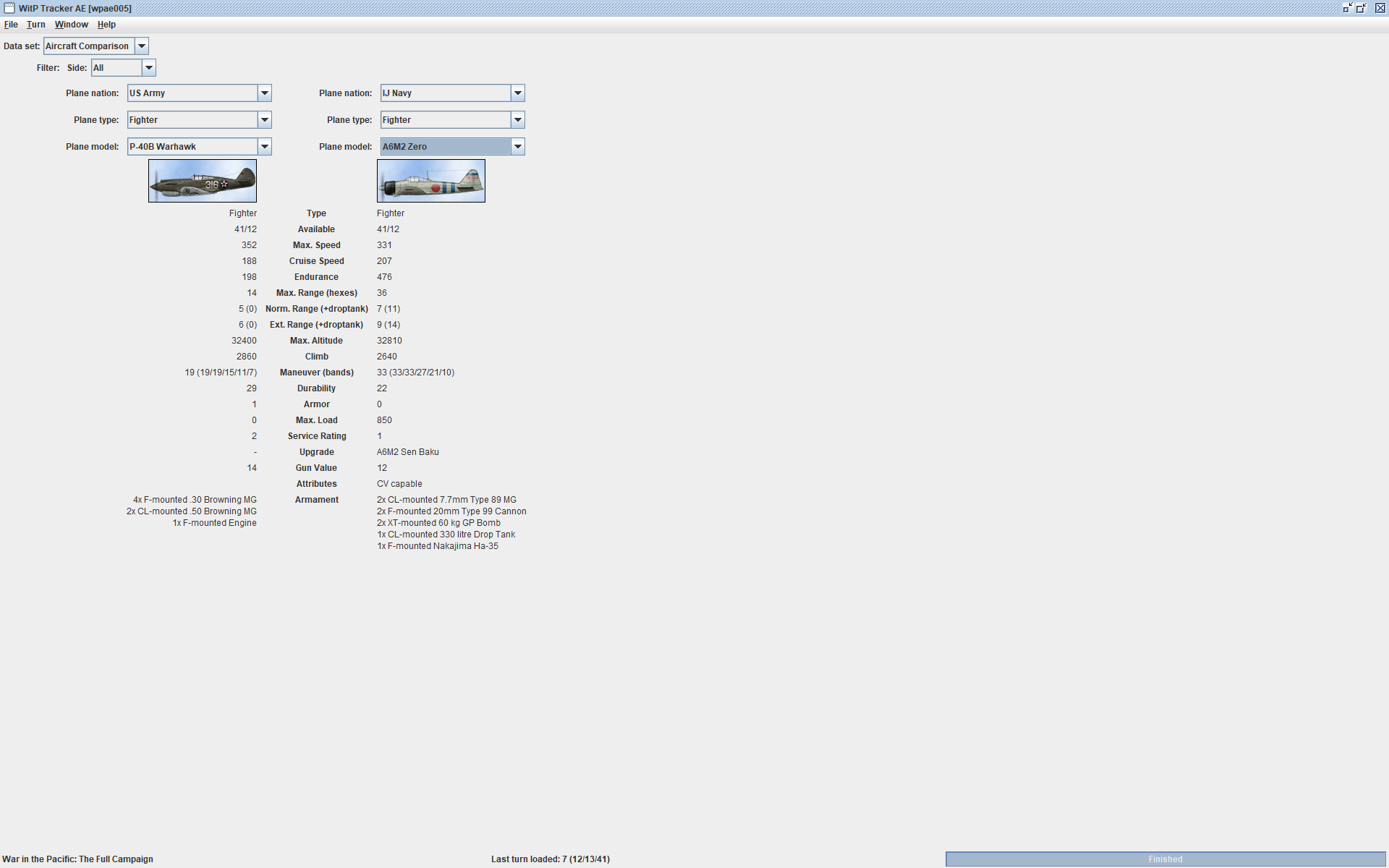This screenshot has width=1389, height=868.
Task: Open the Data set dropdown arrow
Action: coord(142,46)
